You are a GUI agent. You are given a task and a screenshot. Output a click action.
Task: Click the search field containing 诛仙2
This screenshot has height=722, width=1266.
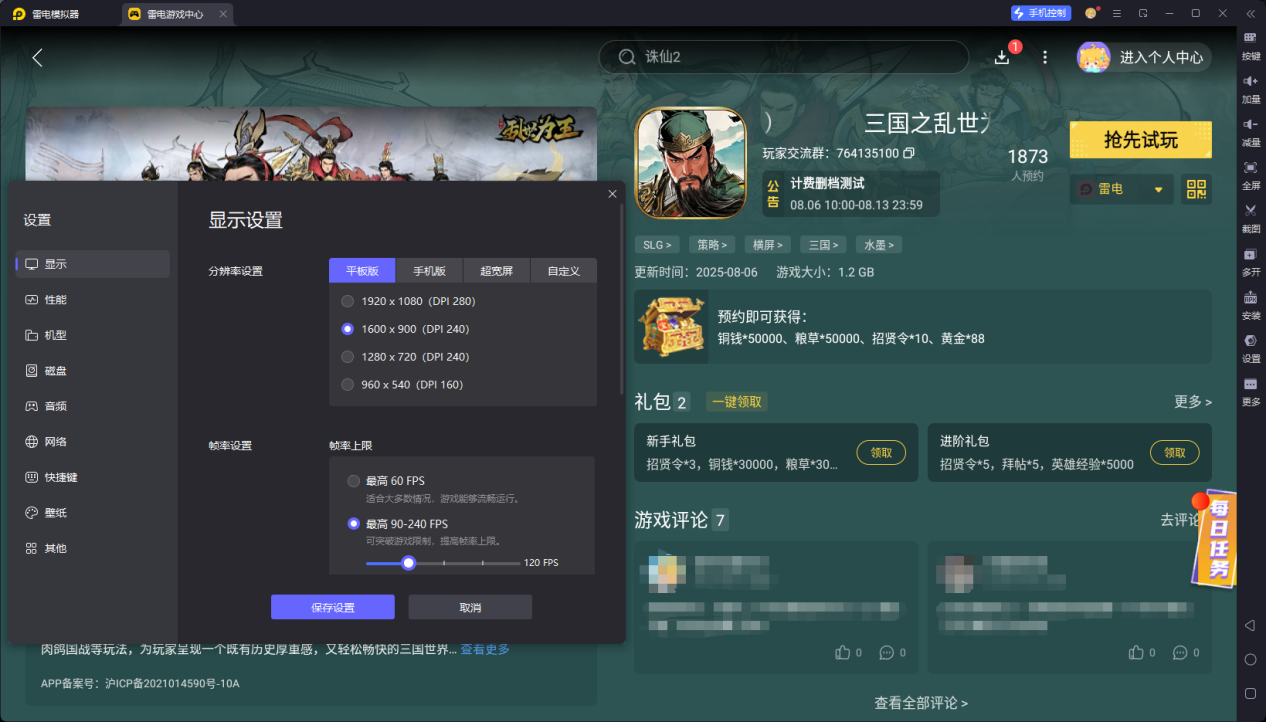784,57
